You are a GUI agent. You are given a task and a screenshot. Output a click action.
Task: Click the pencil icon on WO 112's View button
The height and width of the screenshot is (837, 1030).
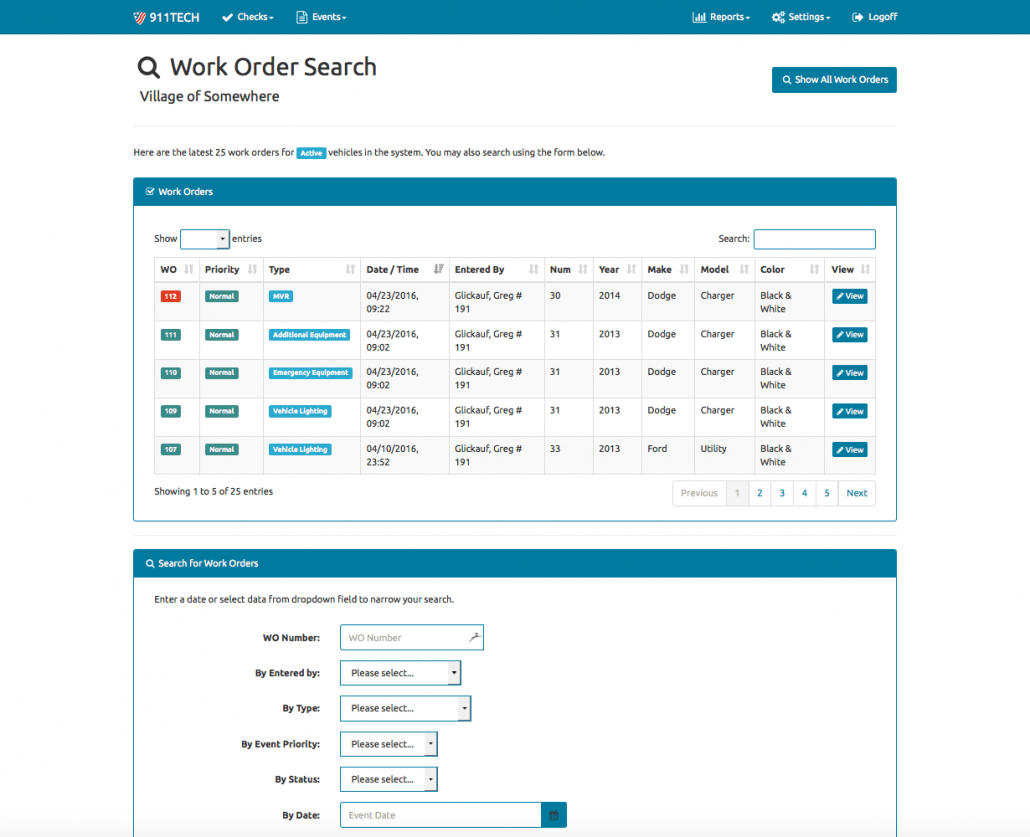pos(841,296)
